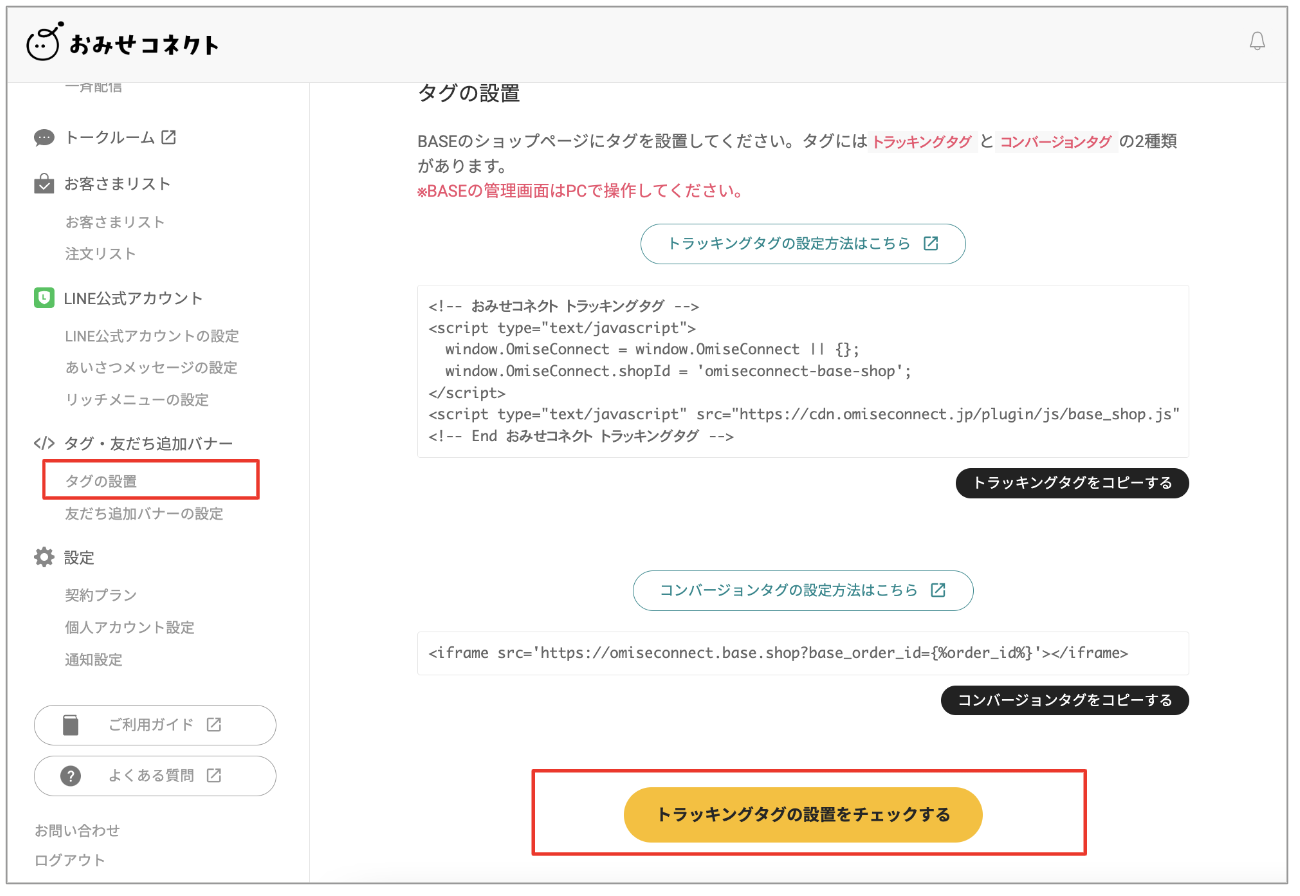Open 契約プラン settings

(x=101, y=595)
